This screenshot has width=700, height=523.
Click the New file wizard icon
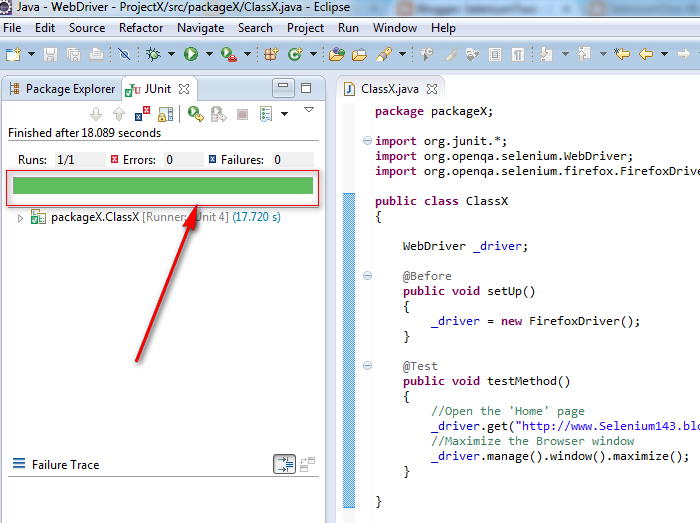(13, 54)
